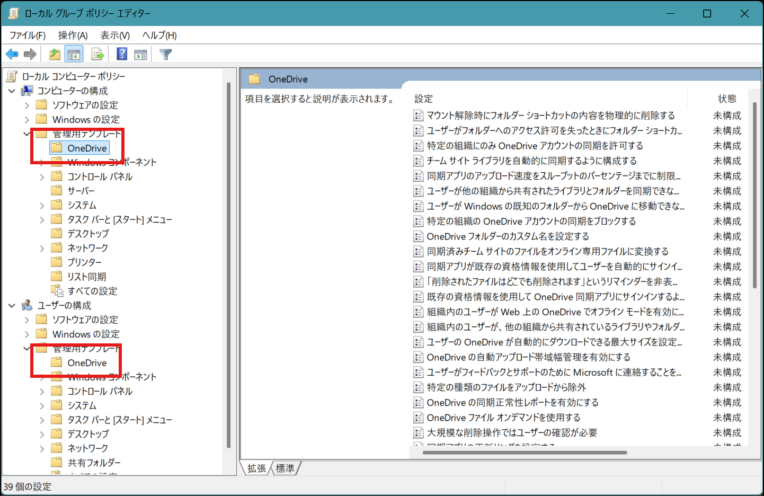
Task: Switch to the 拡張 tab
Action: pos(256,468)
